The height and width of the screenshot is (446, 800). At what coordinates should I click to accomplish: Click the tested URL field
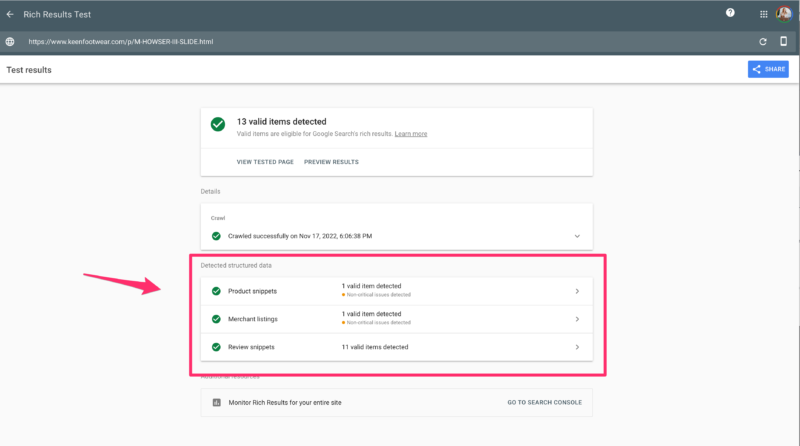click(120, 42)
